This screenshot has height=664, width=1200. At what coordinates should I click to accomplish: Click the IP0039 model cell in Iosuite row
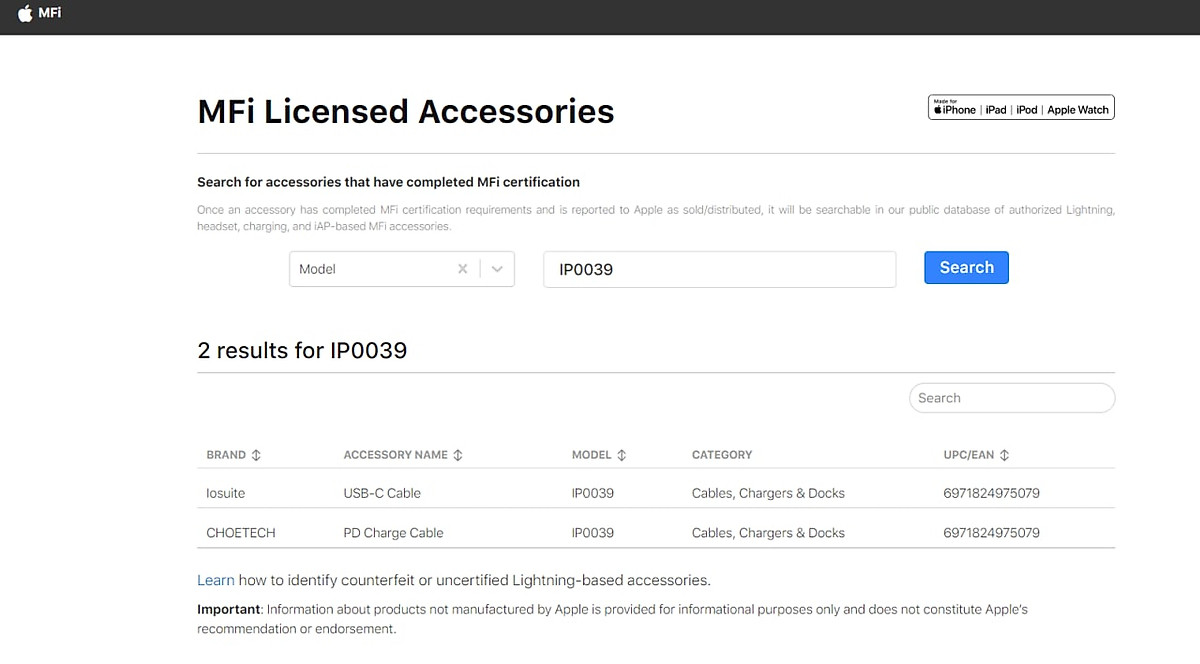(593, 493)
